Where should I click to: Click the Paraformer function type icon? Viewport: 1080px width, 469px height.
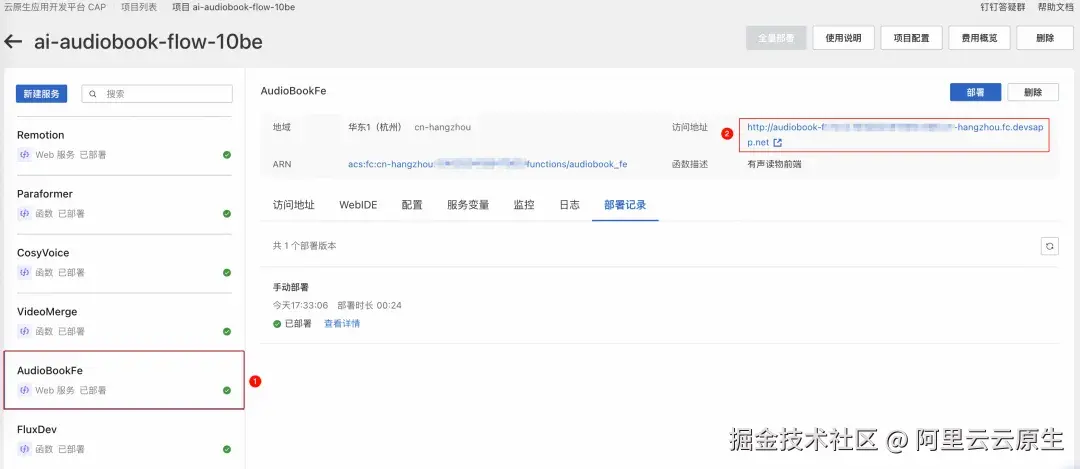pyautogui.click(x=24, y=213)
